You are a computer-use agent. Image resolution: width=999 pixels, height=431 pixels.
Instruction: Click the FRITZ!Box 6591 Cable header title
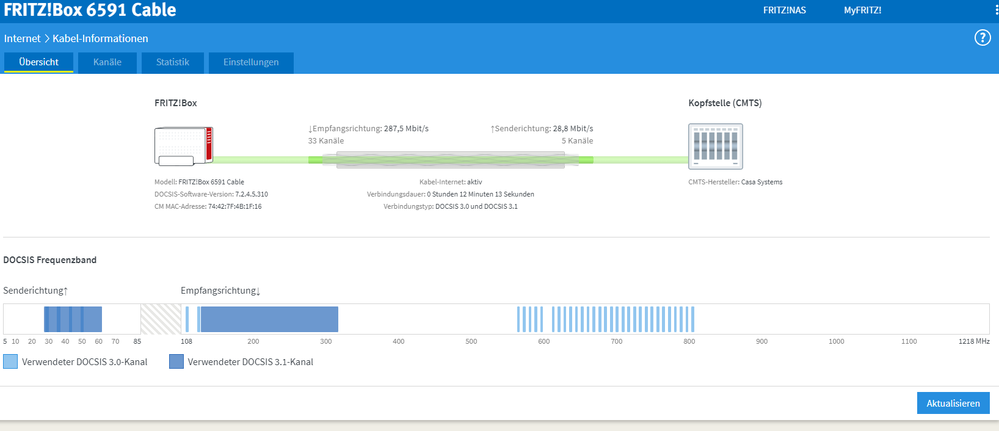pos(90,11)
